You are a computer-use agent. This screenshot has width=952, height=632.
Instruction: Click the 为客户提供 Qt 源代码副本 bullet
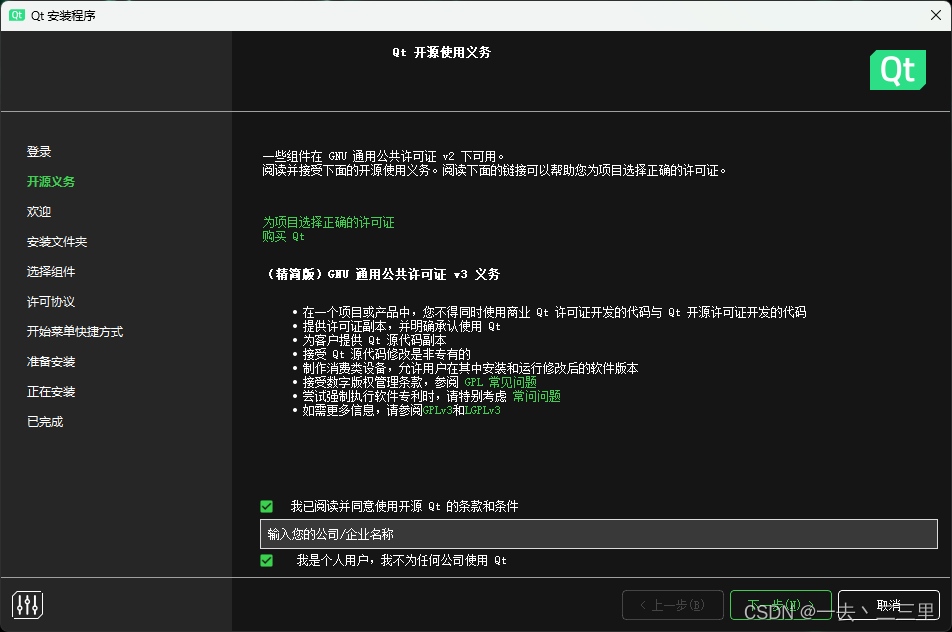pos(374,340)
